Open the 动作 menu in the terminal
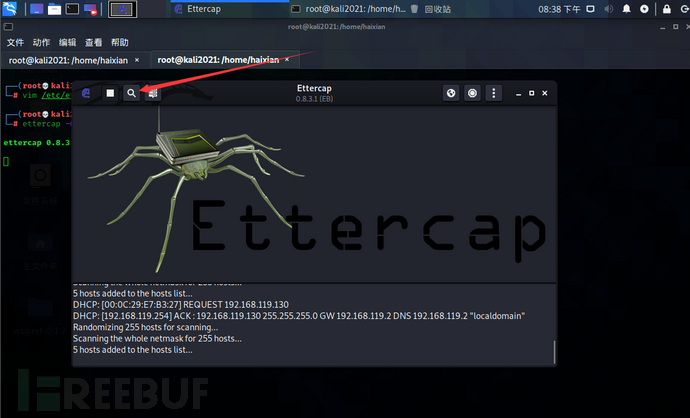 41,42
